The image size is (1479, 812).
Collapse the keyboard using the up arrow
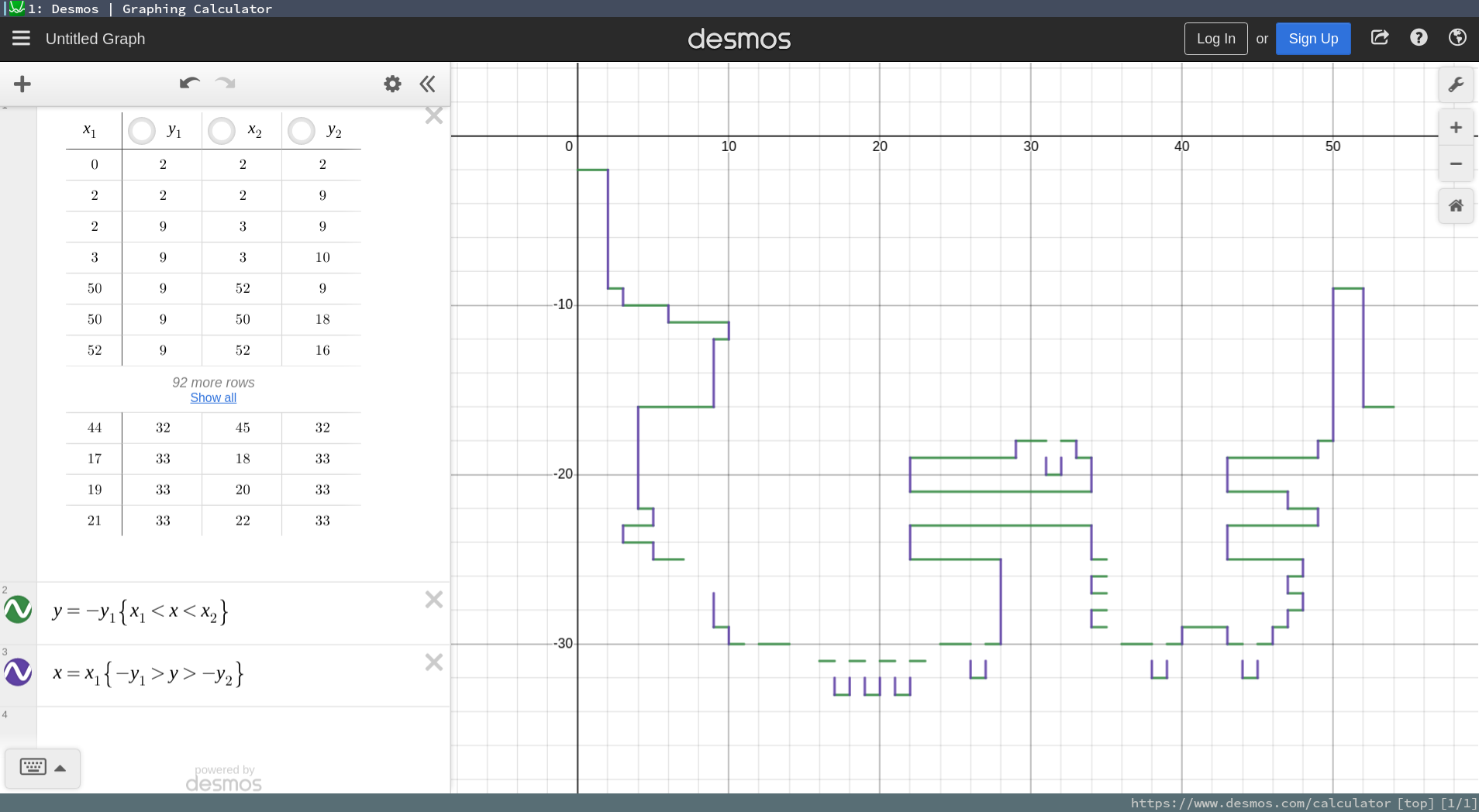pos(61,767)
